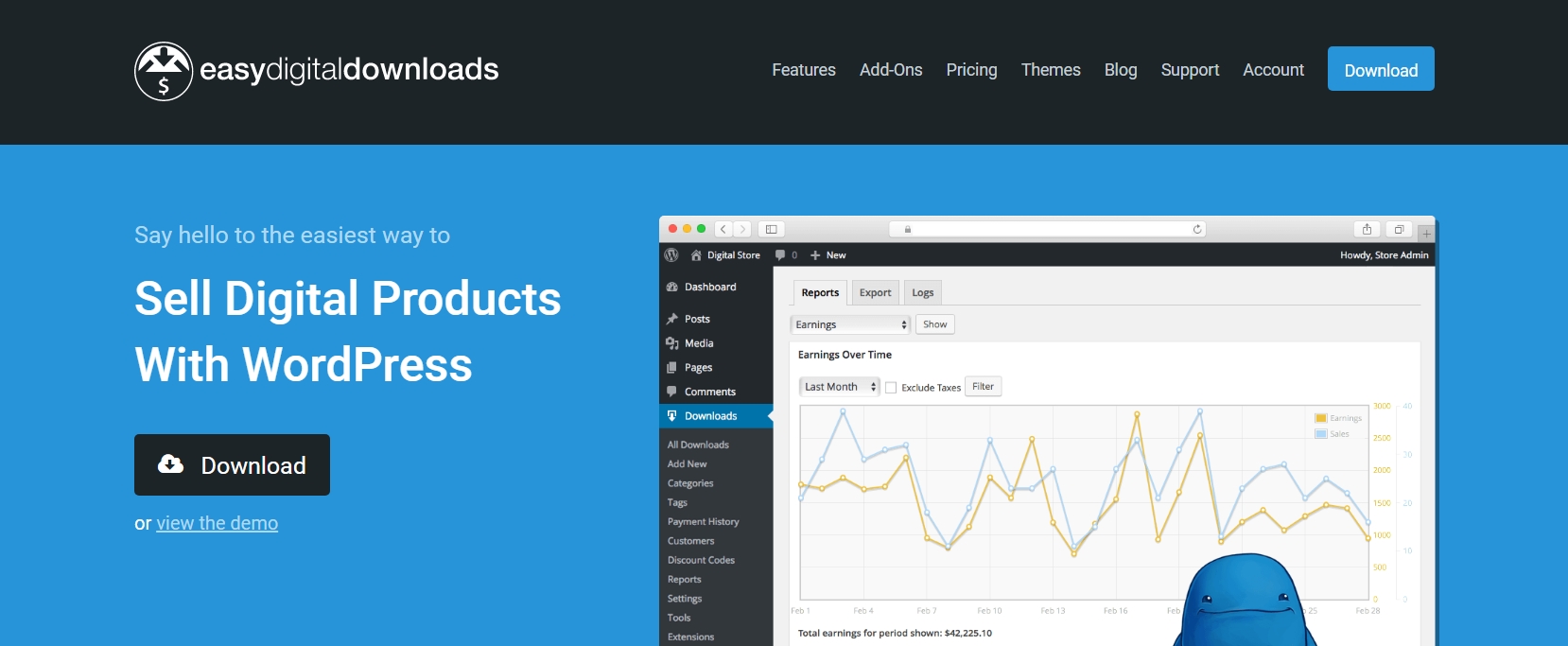Screen dimensions: 1568x646
Task: Open Tags submenu item
Action: click(x=677, y=502)
